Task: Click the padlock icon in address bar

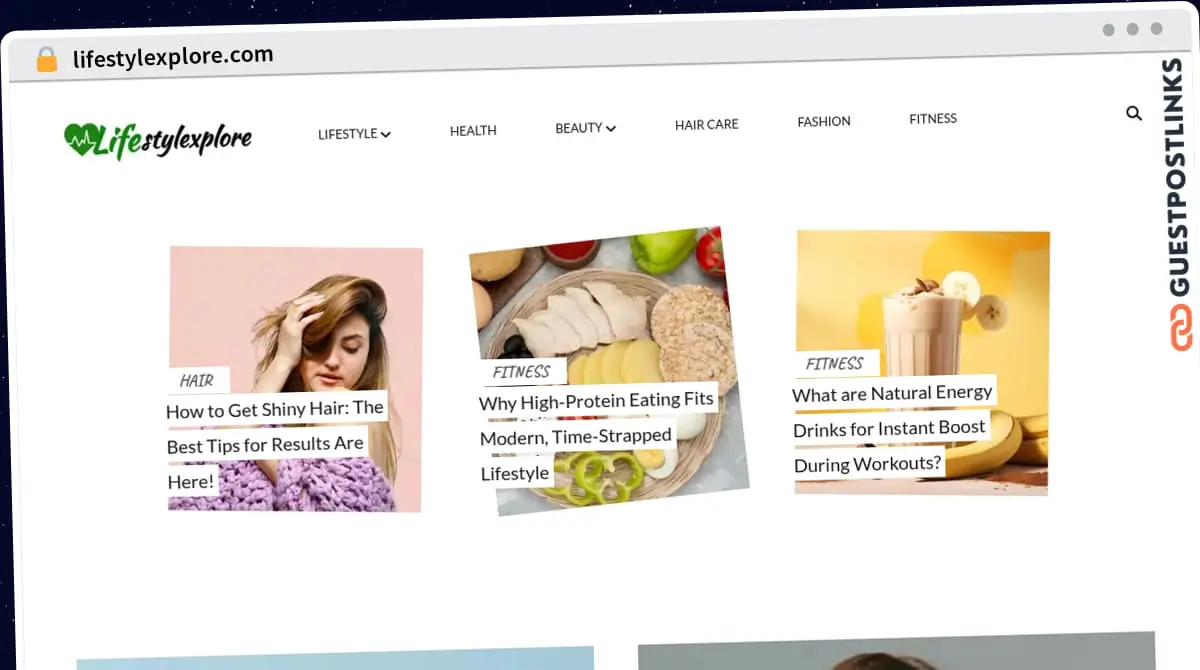Action: tap(47, 60)
